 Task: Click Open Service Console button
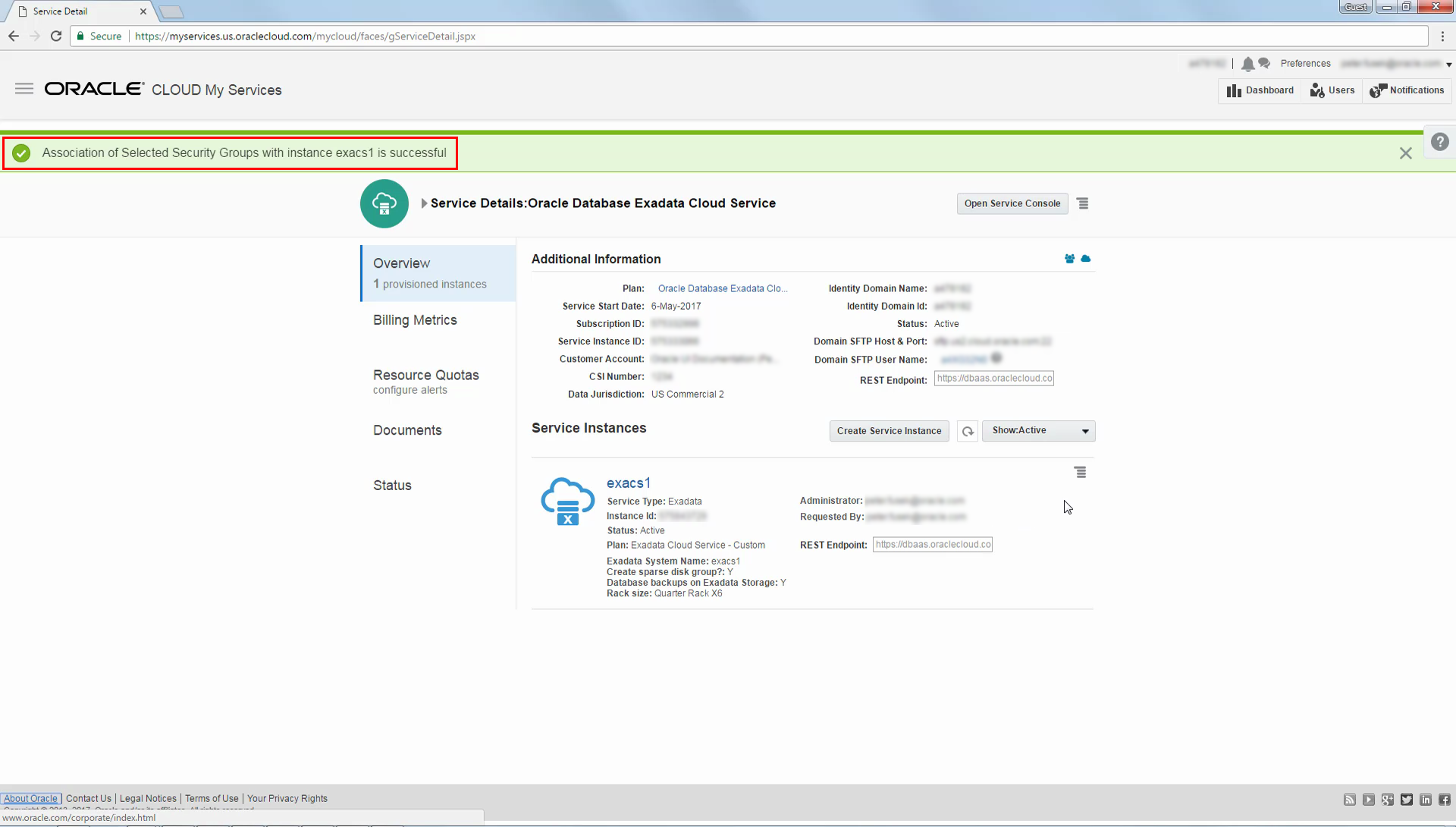point(1012,203)
